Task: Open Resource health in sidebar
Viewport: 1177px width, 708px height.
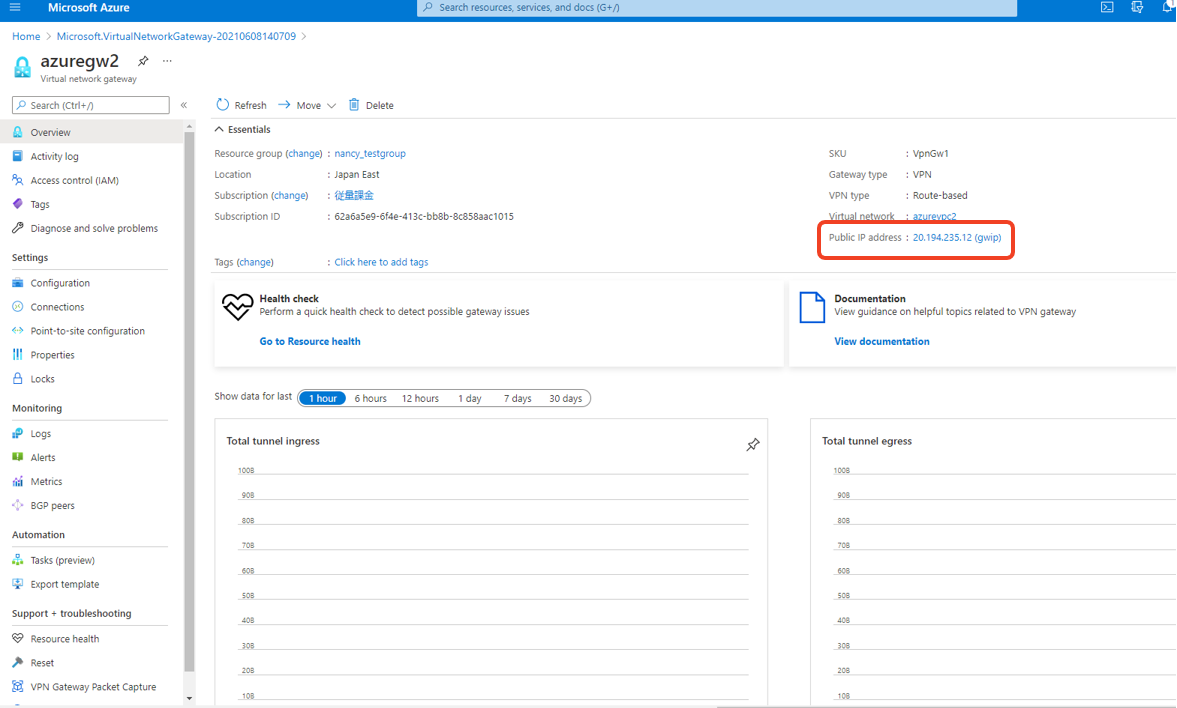Action: coord(65,639)
